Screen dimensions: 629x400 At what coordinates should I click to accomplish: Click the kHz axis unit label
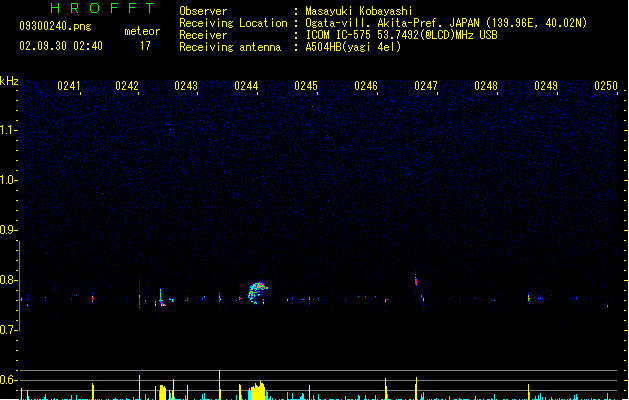[9, 81]
